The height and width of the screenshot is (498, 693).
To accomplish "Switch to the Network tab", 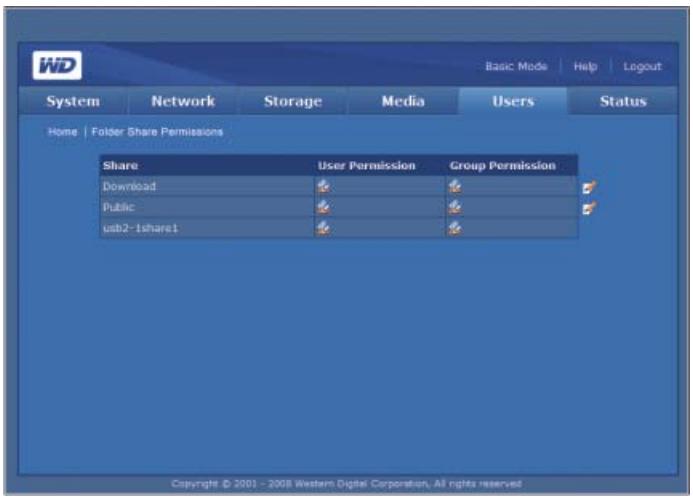I will coord(183,101).
